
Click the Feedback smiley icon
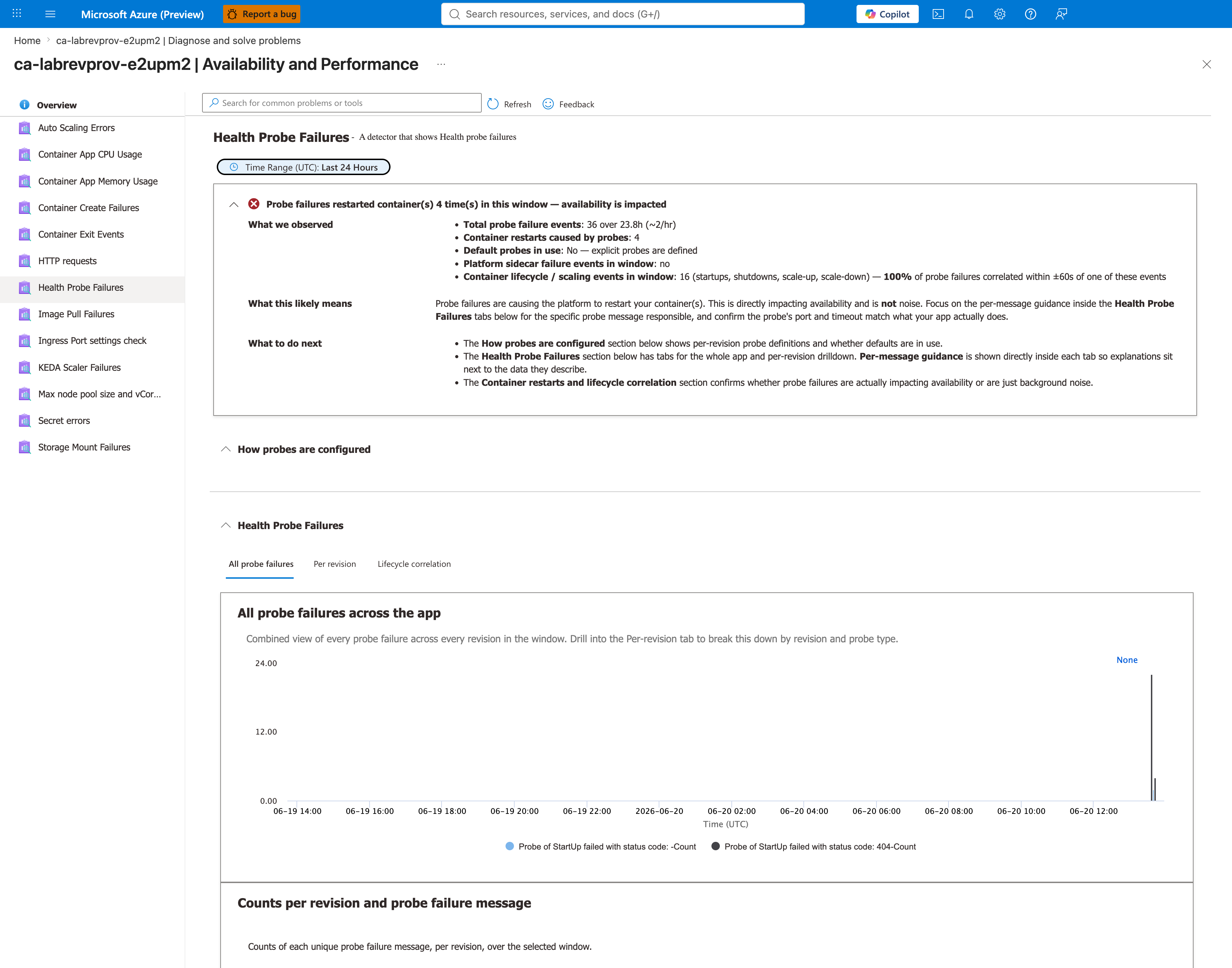pyautogui.click(x=548, y=104)
